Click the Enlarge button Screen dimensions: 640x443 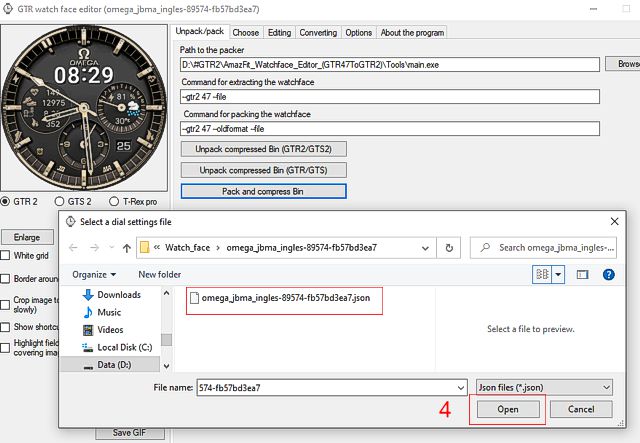pos(27,237)
